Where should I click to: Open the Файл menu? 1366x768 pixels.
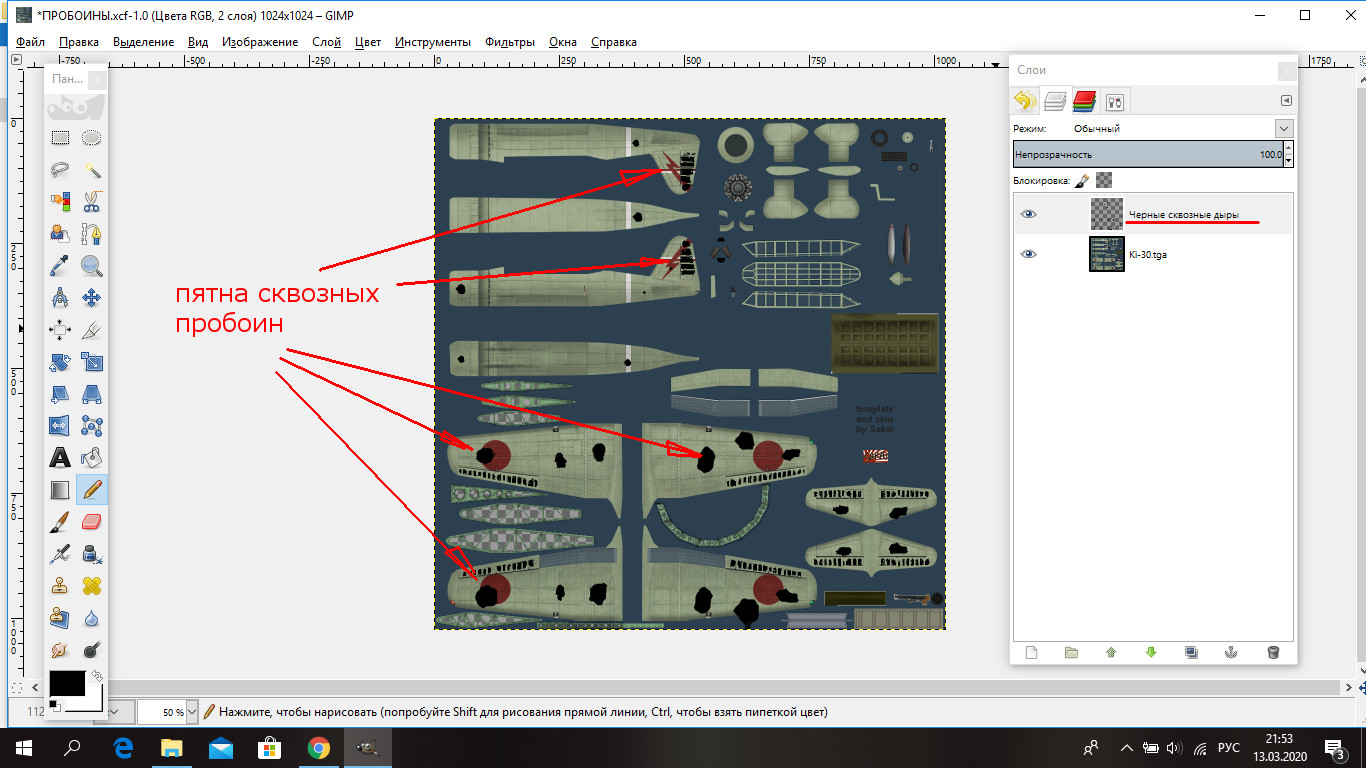point(30,42)
